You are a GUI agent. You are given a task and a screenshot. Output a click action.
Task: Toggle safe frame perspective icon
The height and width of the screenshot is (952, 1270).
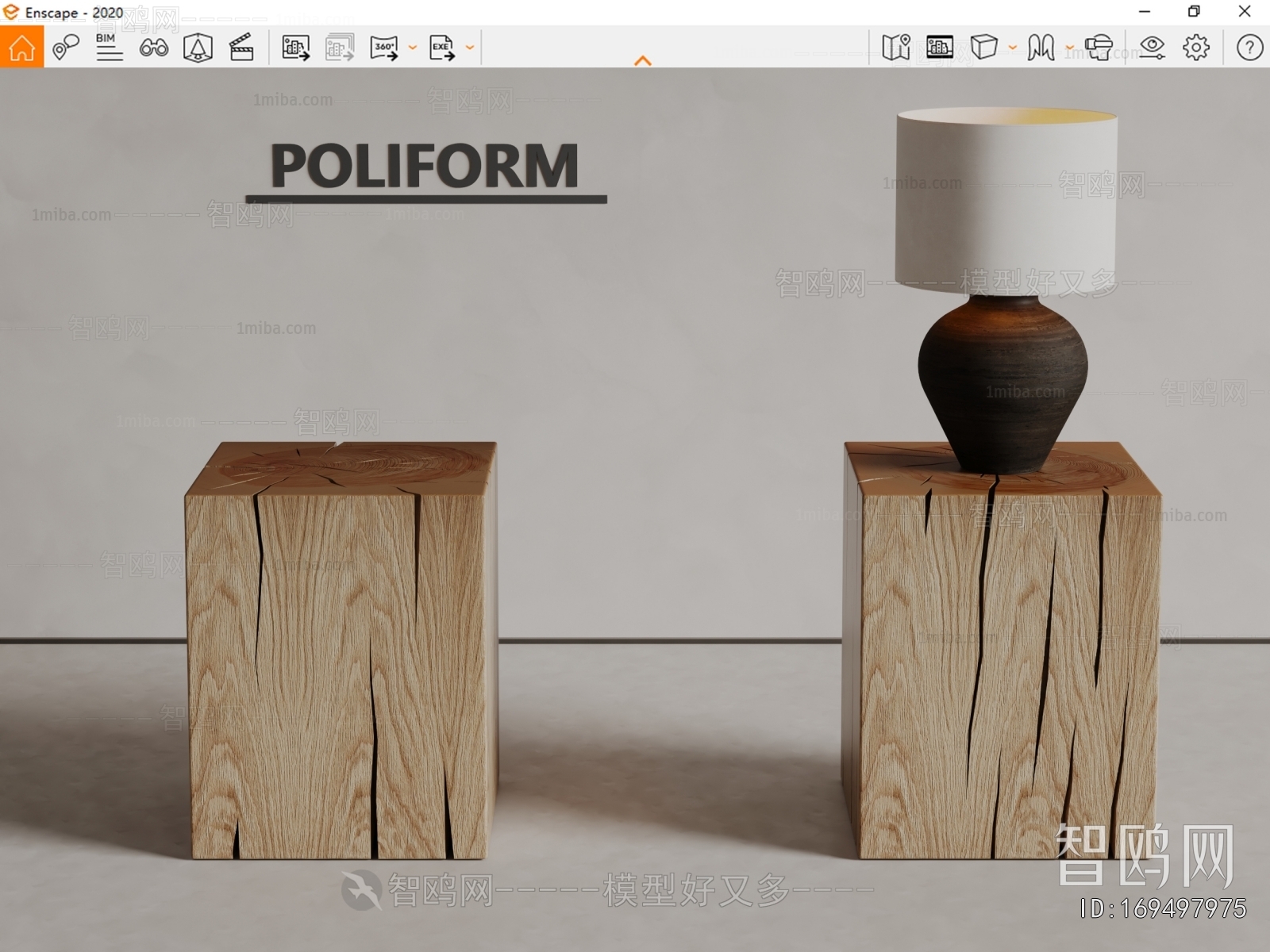(x=198, y=48)
